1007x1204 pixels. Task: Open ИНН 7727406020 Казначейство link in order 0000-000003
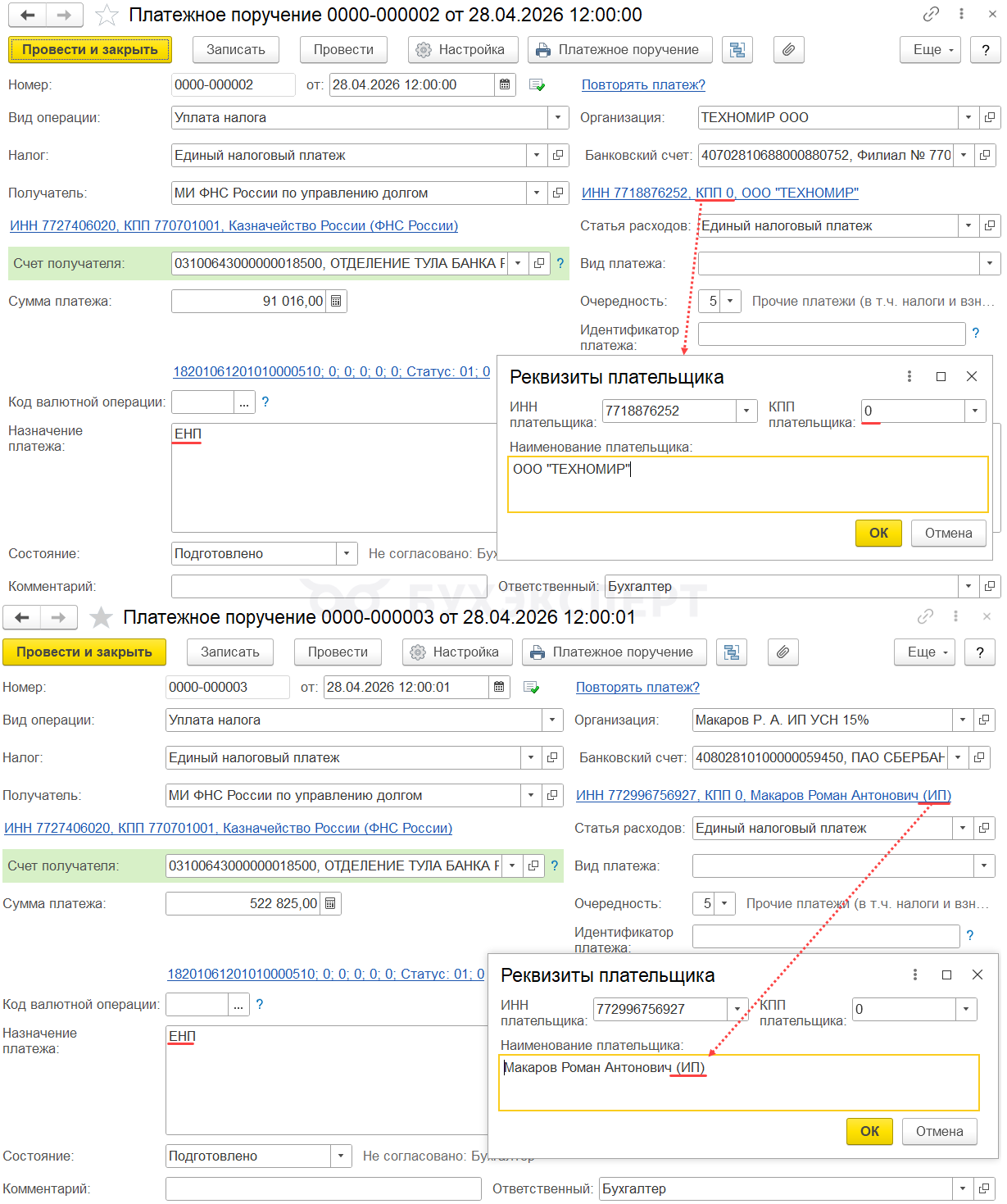(229, 828)
